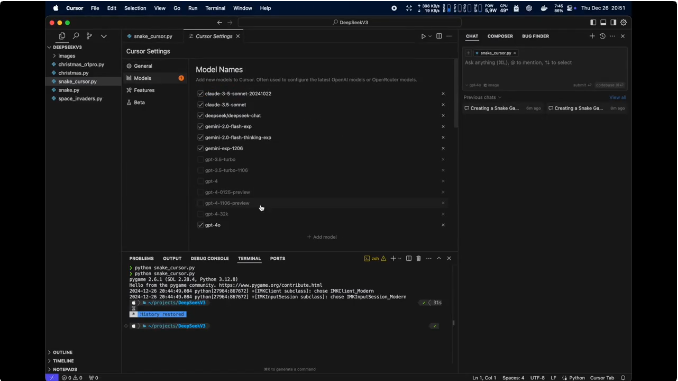
Task: Open the chat pane more options ellipsis
Action: point(612,36)
